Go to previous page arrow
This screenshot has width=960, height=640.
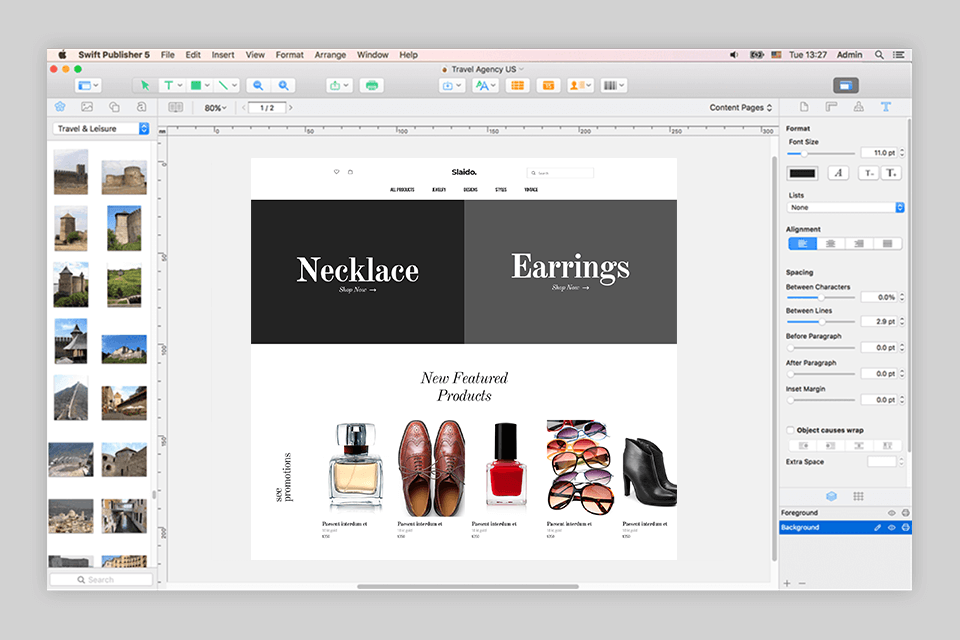[244, 108]
